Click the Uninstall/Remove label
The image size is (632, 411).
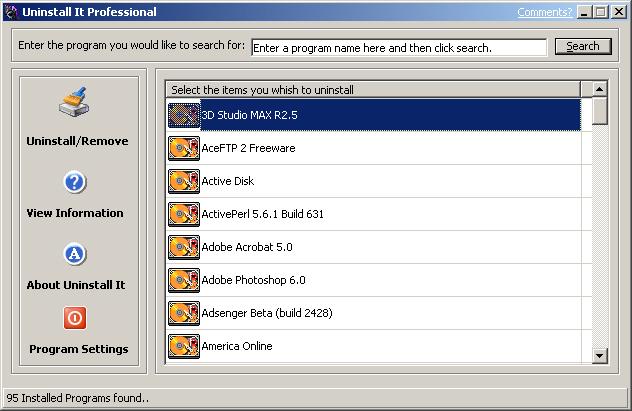point(77,141)
